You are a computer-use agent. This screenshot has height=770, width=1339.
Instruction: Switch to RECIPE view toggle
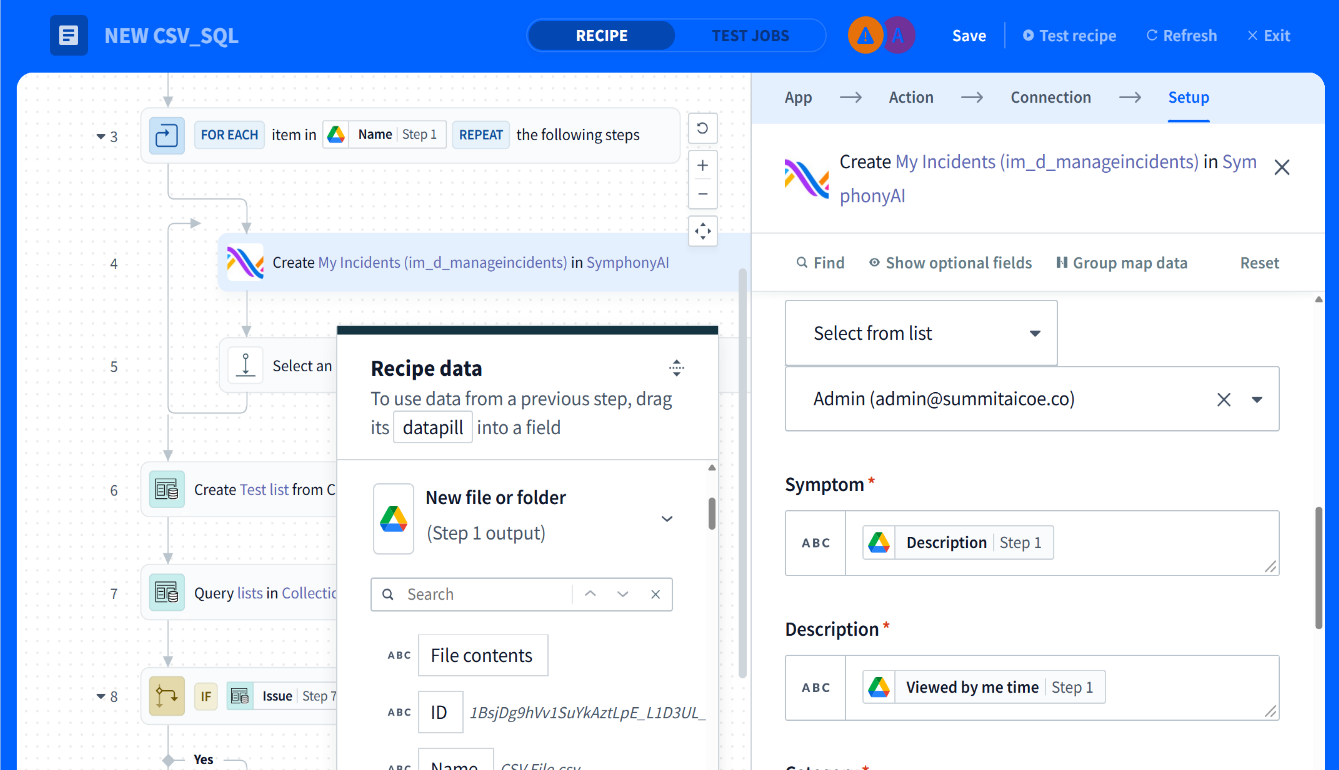(602, 36)
